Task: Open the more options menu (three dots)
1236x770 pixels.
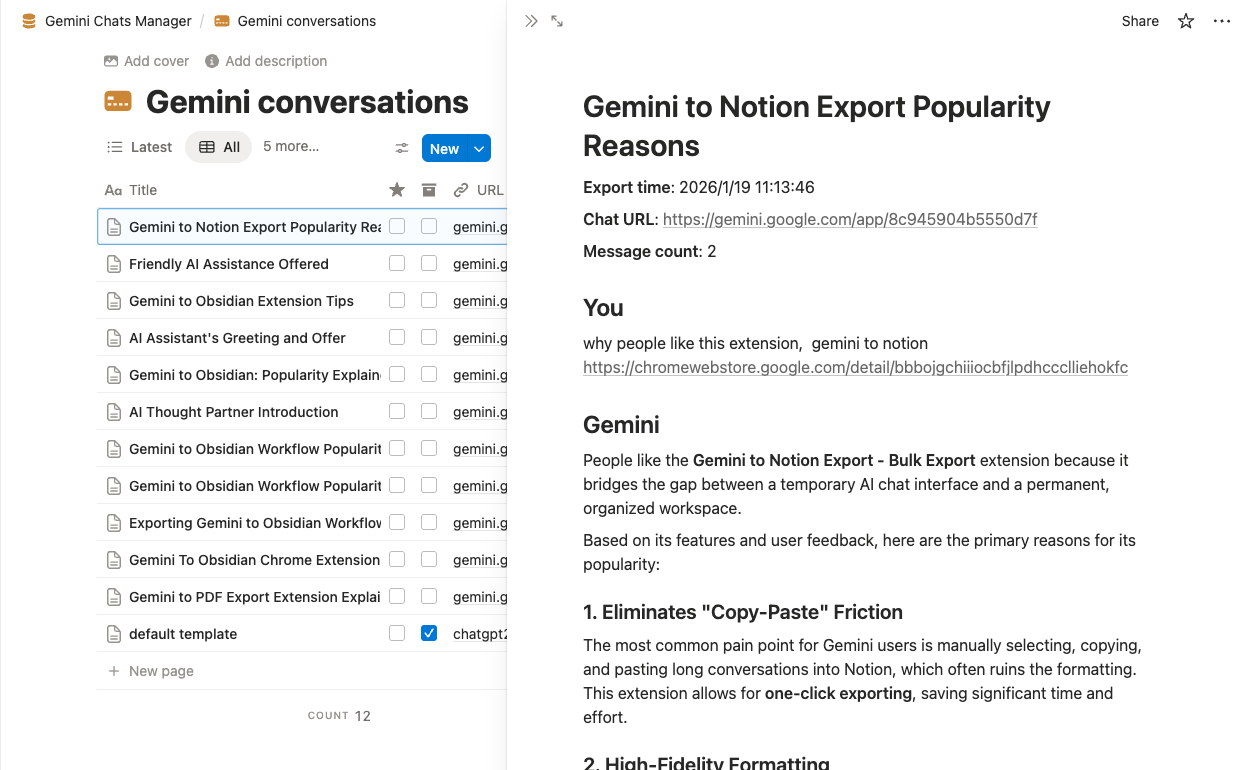Action: 1221,20
